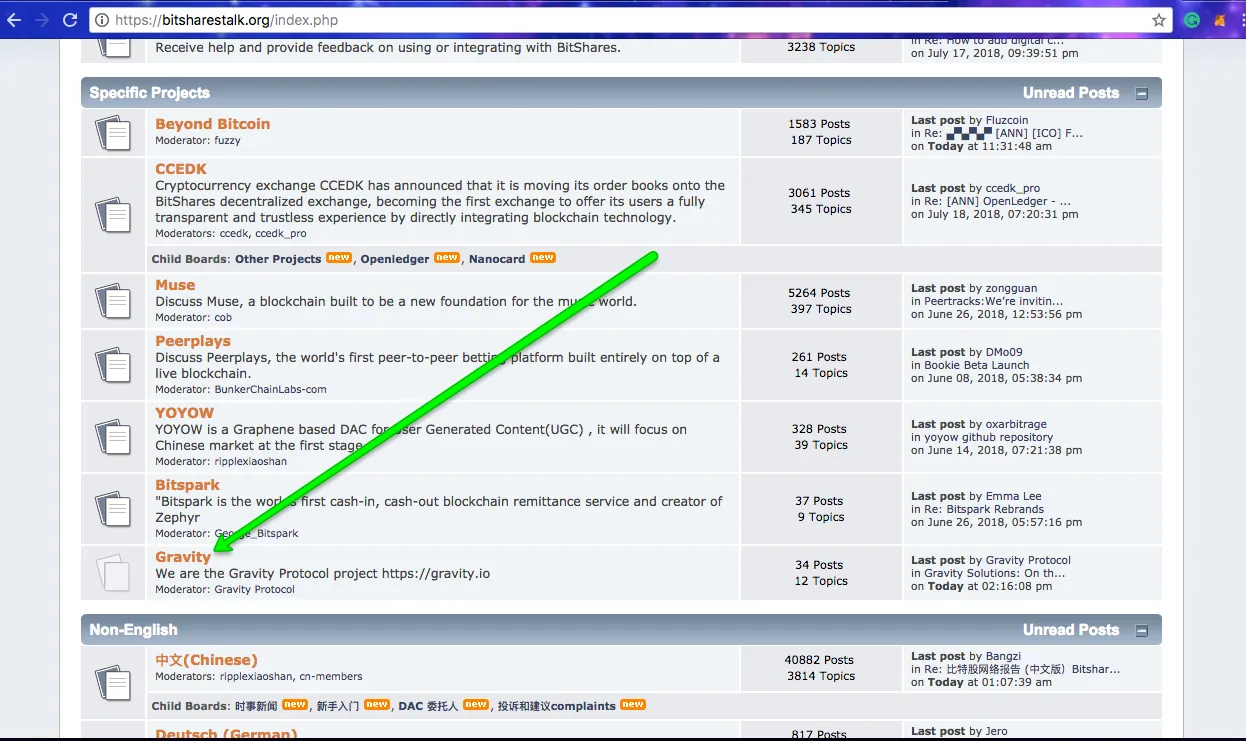This screenshot has width=1246, height=741.
Task: Open last poster oxarbitrage's profile
Action: (x=1017, y=424)
